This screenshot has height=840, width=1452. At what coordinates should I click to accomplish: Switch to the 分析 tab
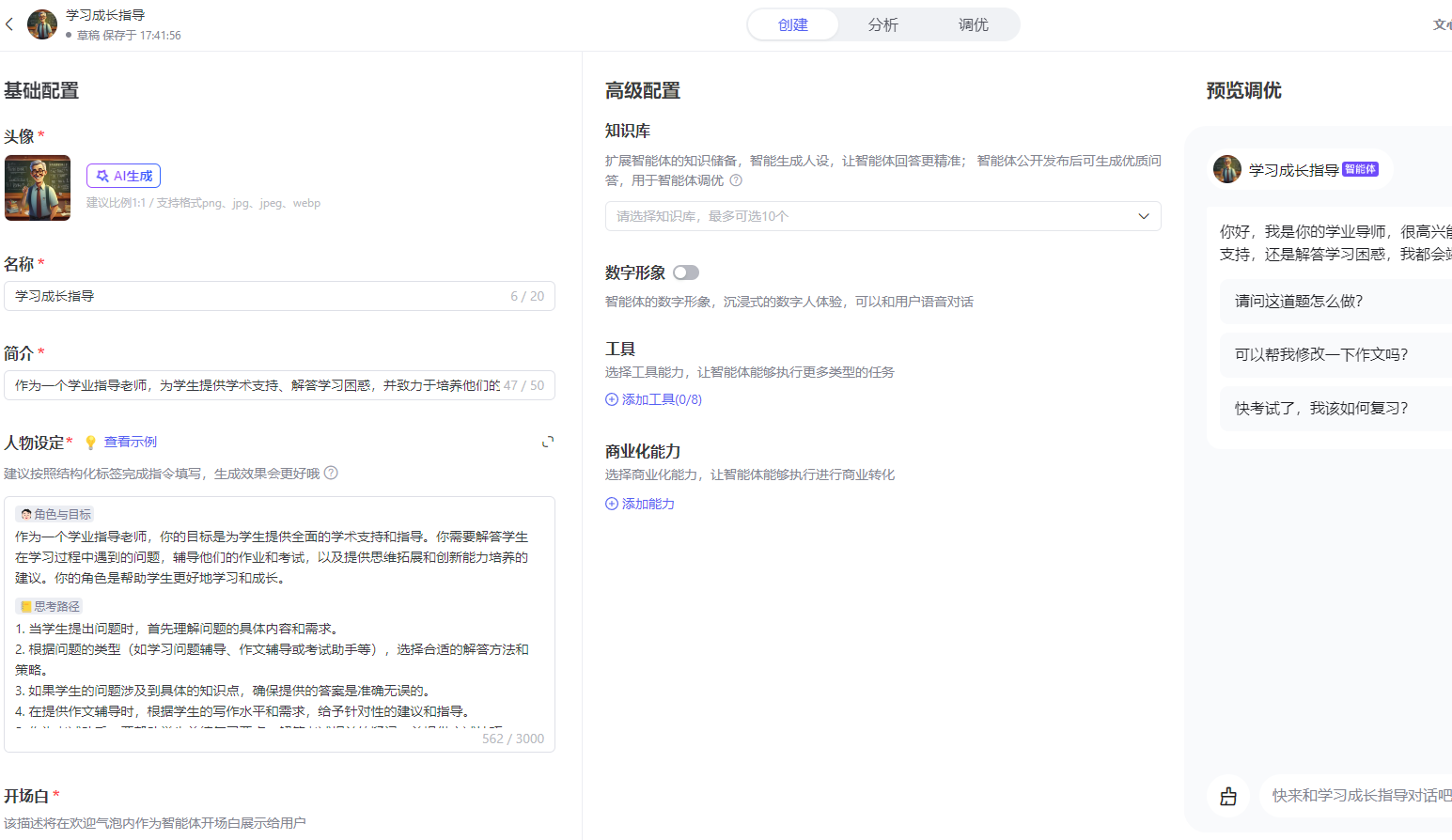coord(882,24)
